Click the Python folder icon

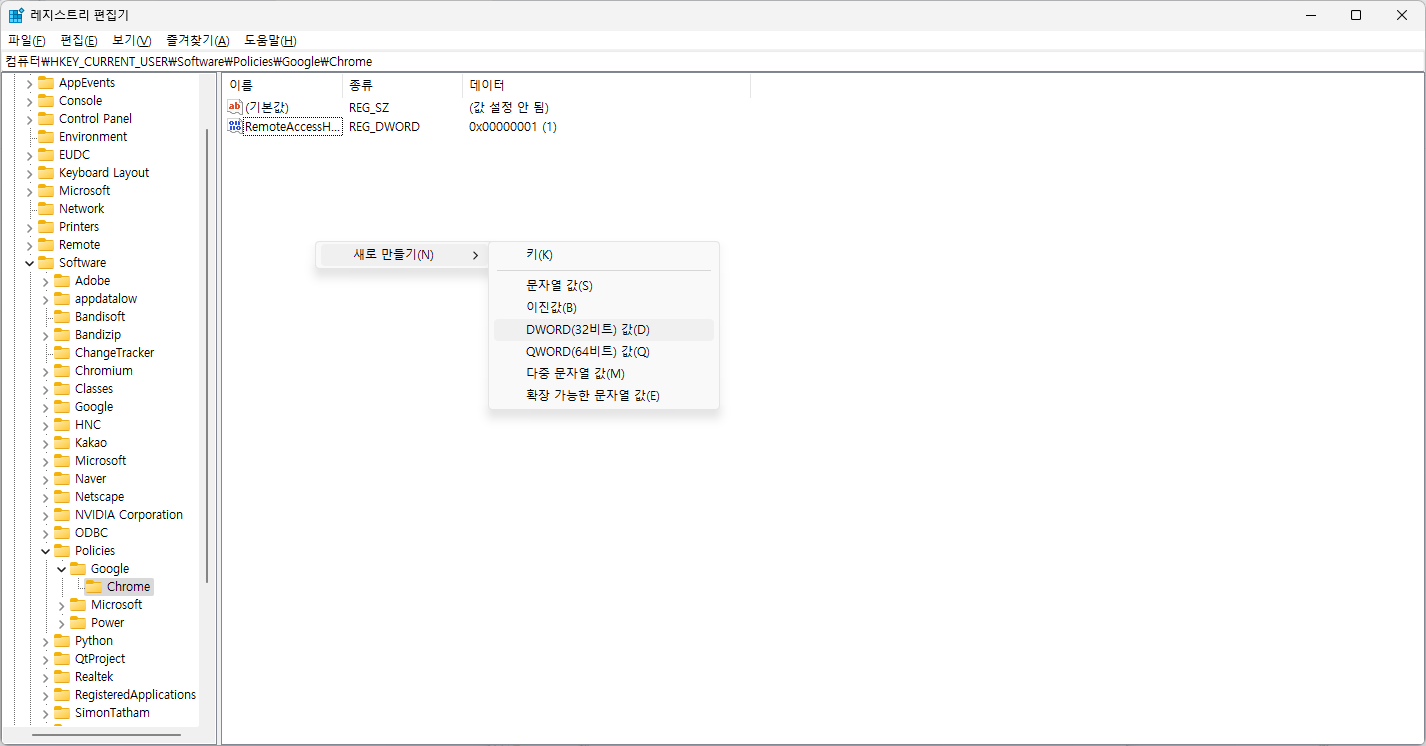click(62, 641)
